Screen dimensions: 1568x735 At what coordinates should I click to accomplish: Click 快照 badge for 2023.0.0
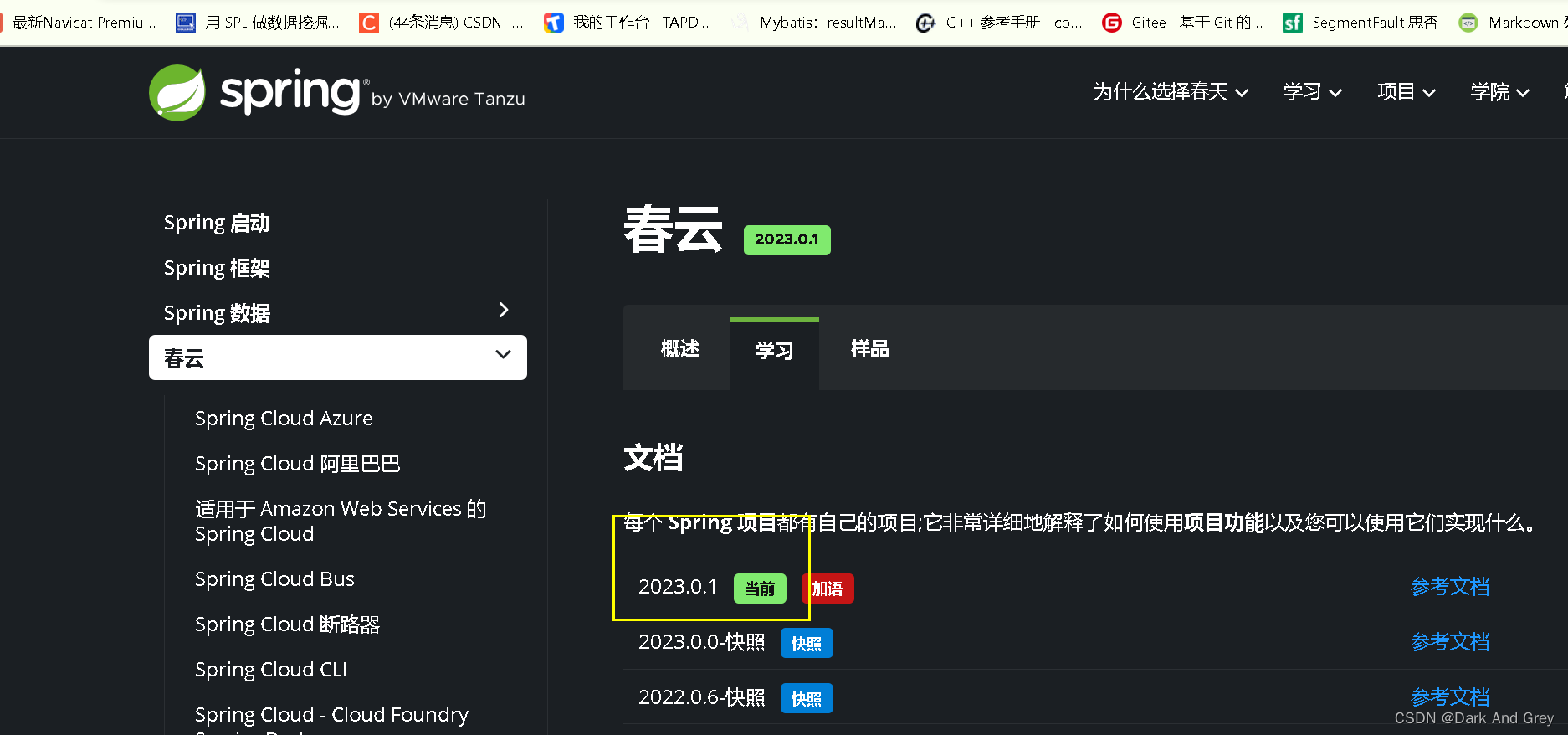click(807, 643)
